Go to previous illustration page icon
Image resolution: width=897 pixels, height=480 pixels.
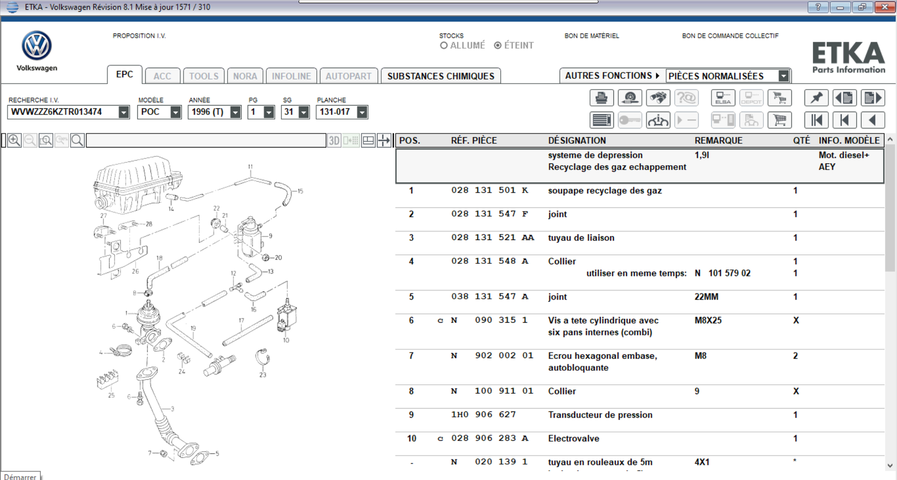click(844, 98)
